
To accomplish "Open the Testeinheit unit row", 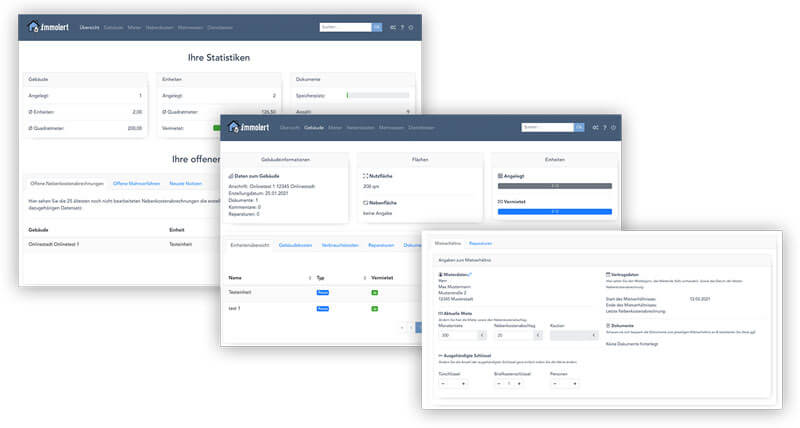I will pos(243,293).
